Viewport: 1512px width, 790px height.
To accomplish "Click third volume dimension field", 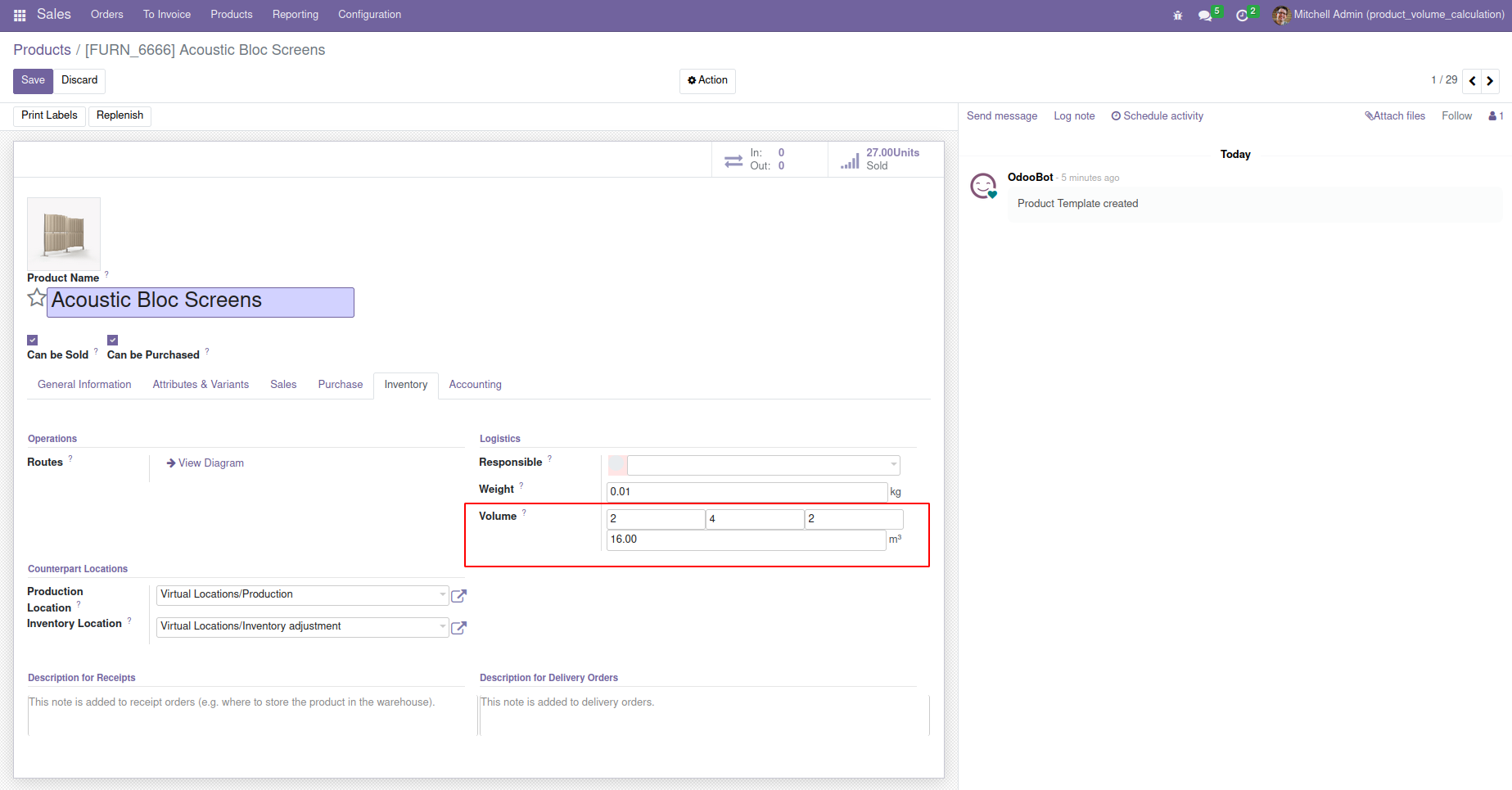I will 854,519.
